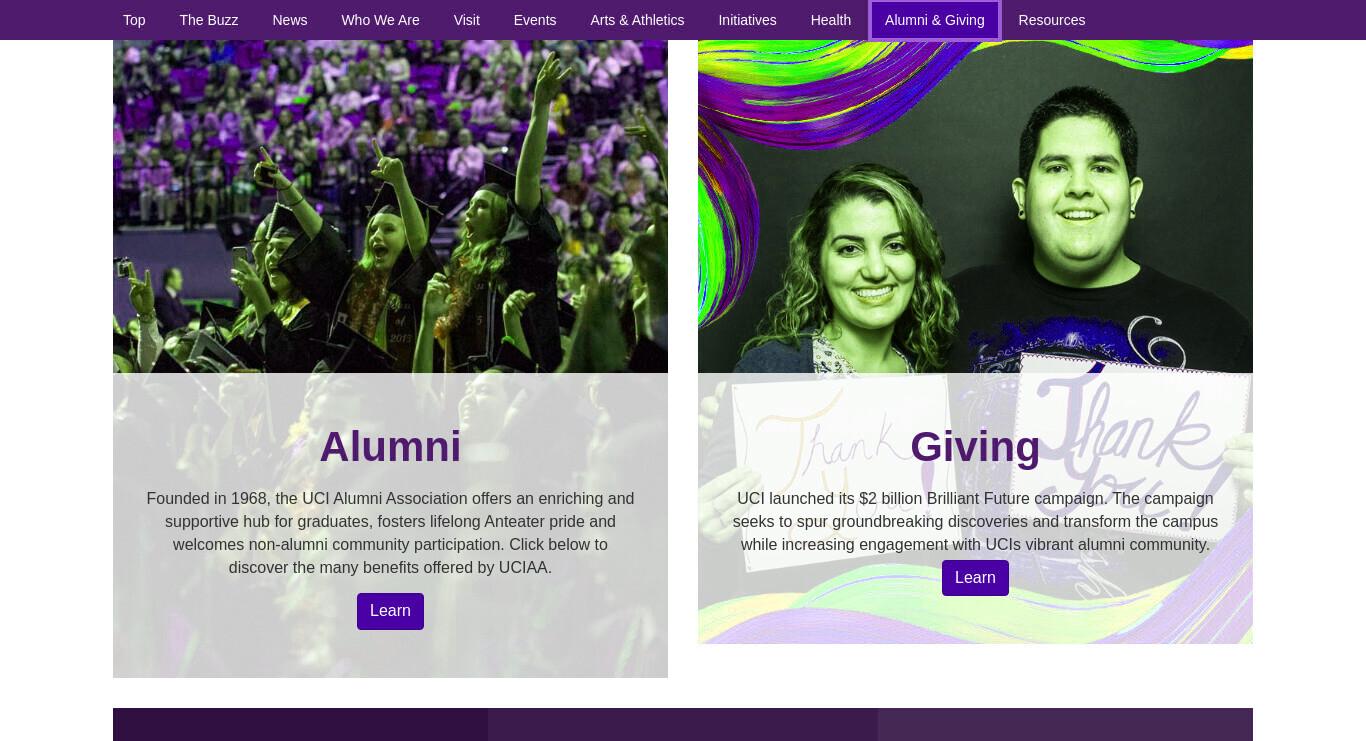Go to the Health section link

(831, 20)
